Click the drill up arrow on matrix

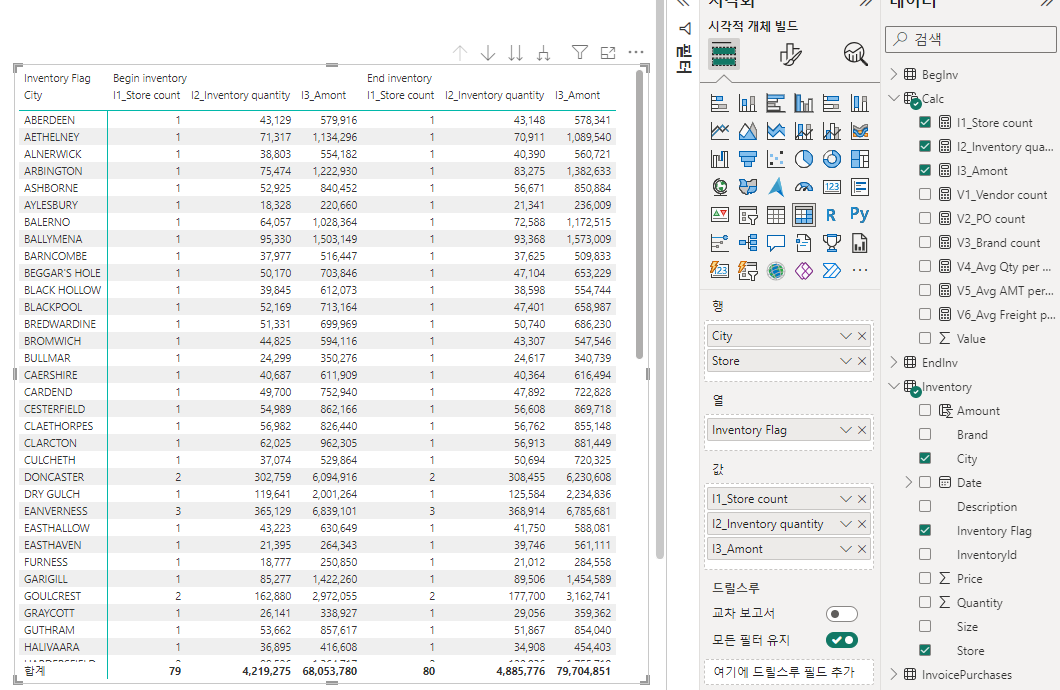coord(460,53)
